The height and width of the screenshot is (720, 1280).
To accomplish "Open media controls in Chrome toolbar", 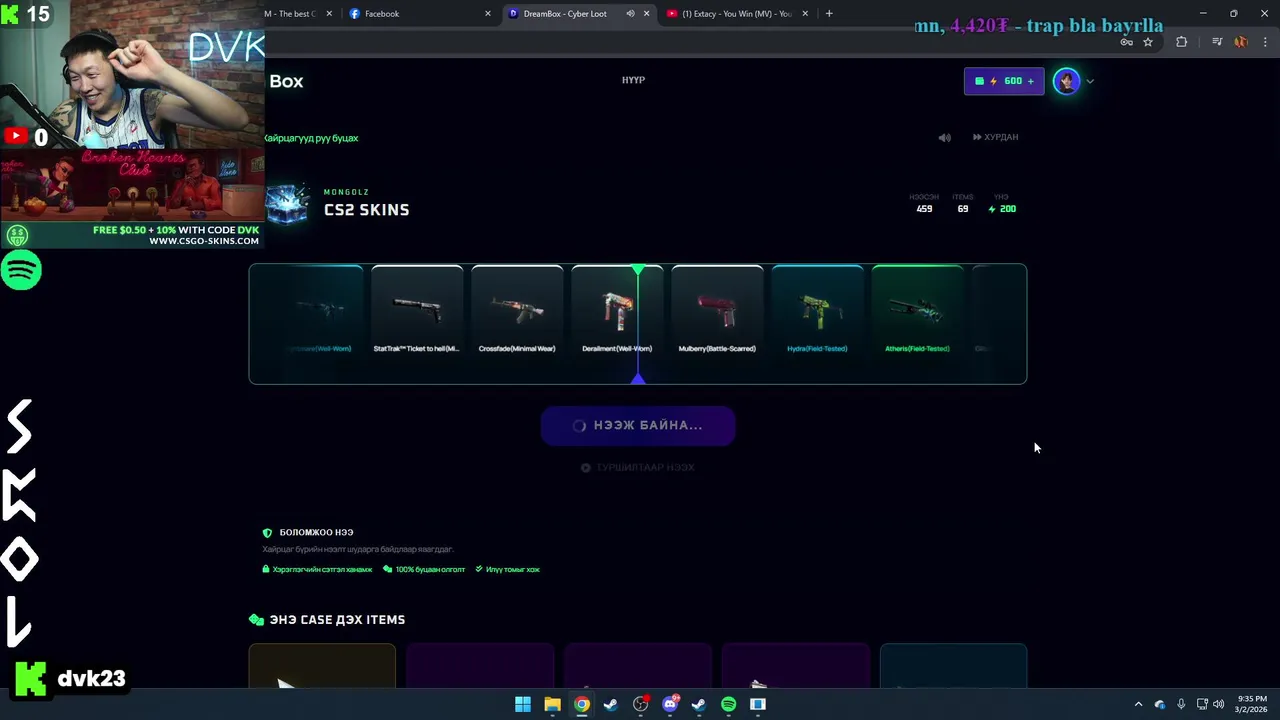I will [1217, 42].
